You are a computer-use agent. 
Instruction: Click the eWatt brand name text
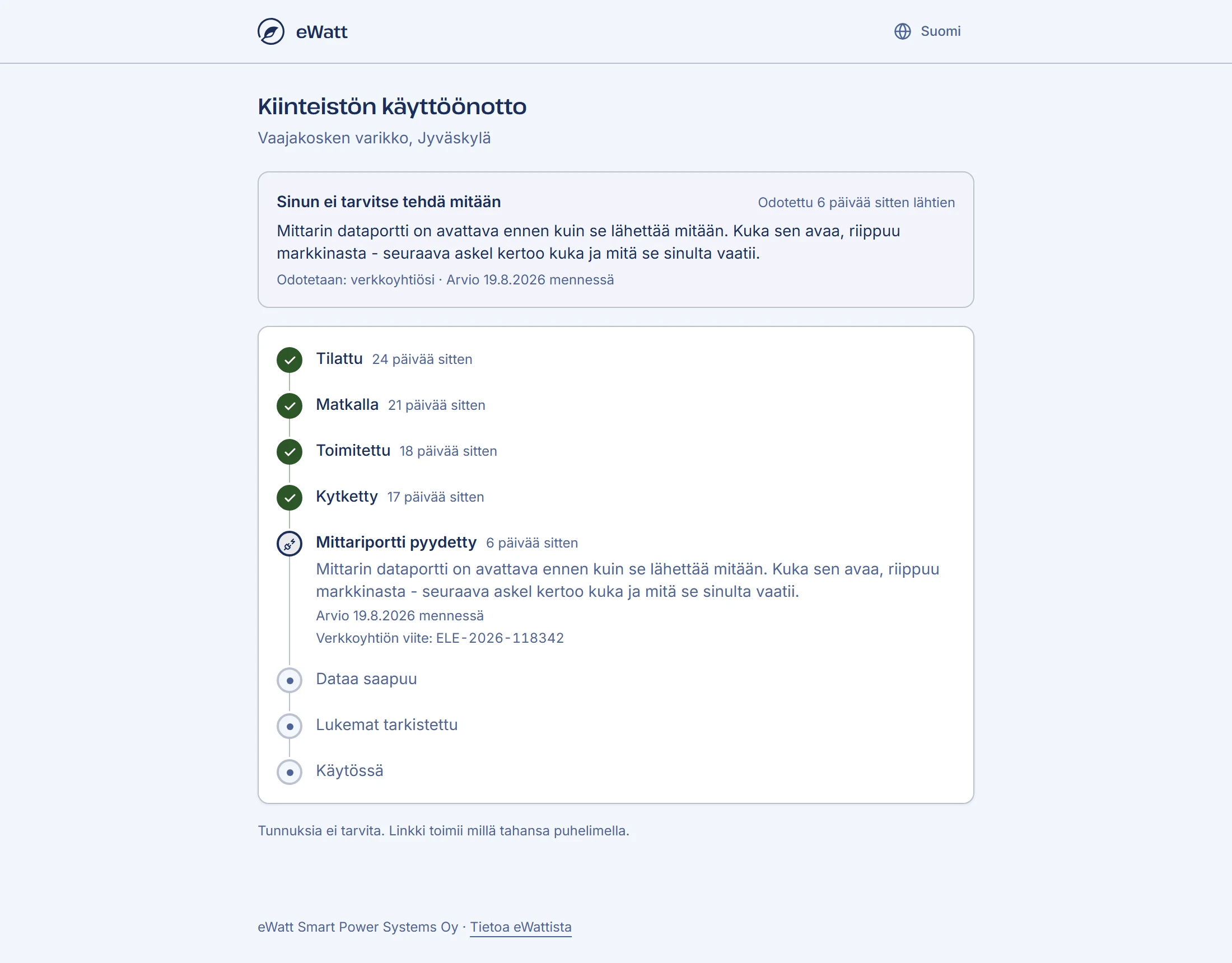(x=321, y=32)
